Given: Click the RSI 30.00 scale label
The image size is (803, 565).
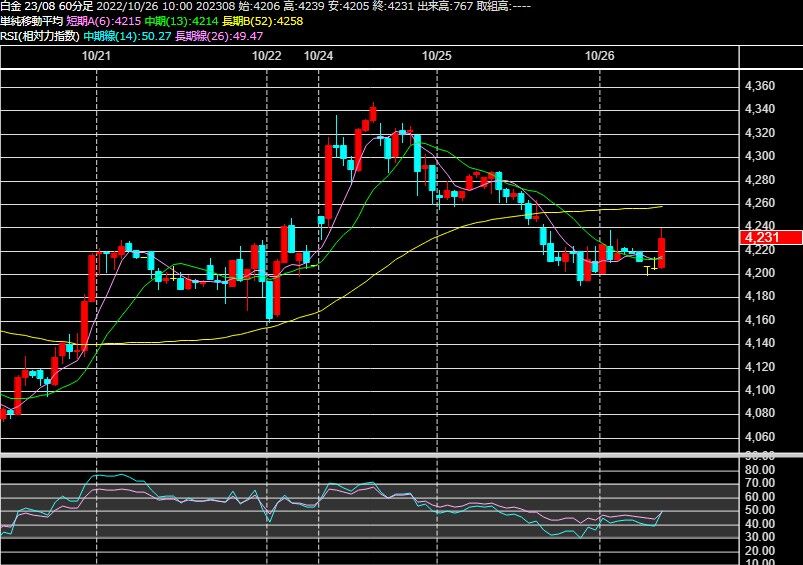Looking at the screenshot, I should 760,537.
